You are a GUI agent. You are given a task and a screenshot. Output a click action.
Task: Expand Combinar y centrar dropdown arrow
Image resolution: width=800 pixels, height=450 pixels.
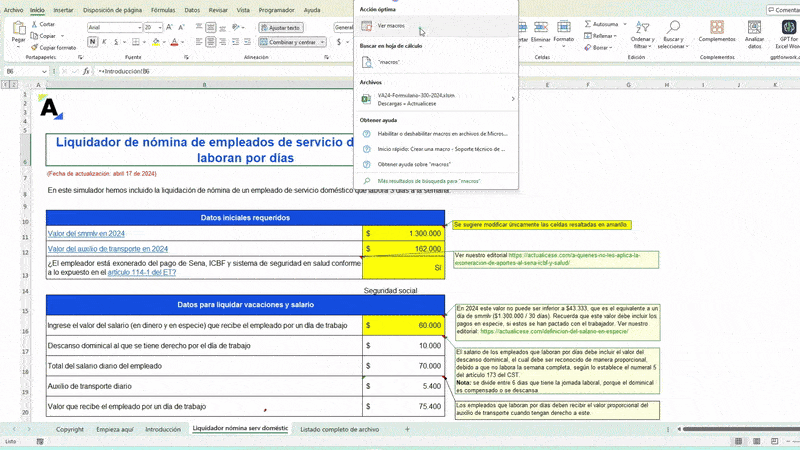point(323,42)
